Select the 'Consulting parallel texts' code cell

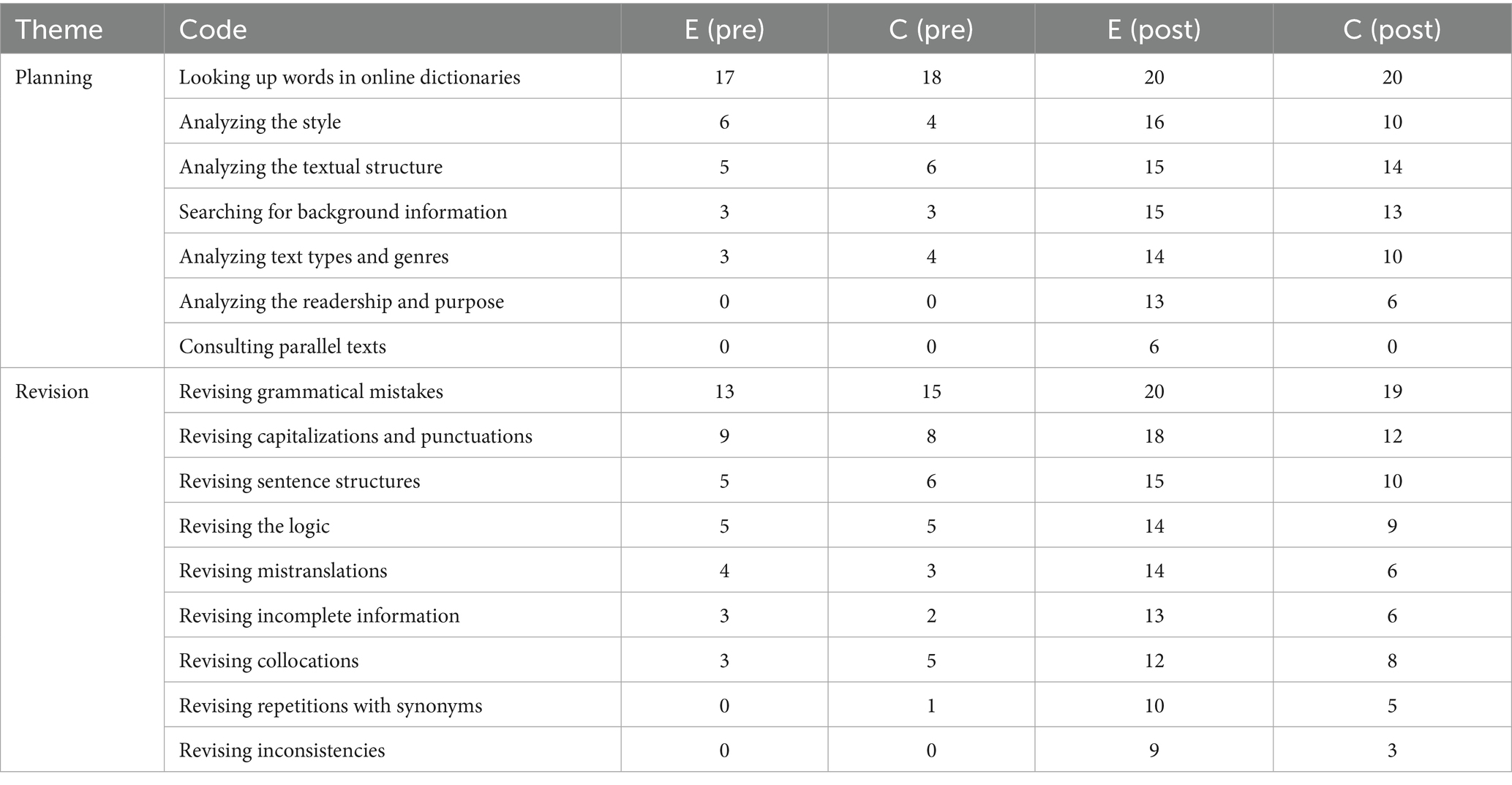tap(282, 347)
